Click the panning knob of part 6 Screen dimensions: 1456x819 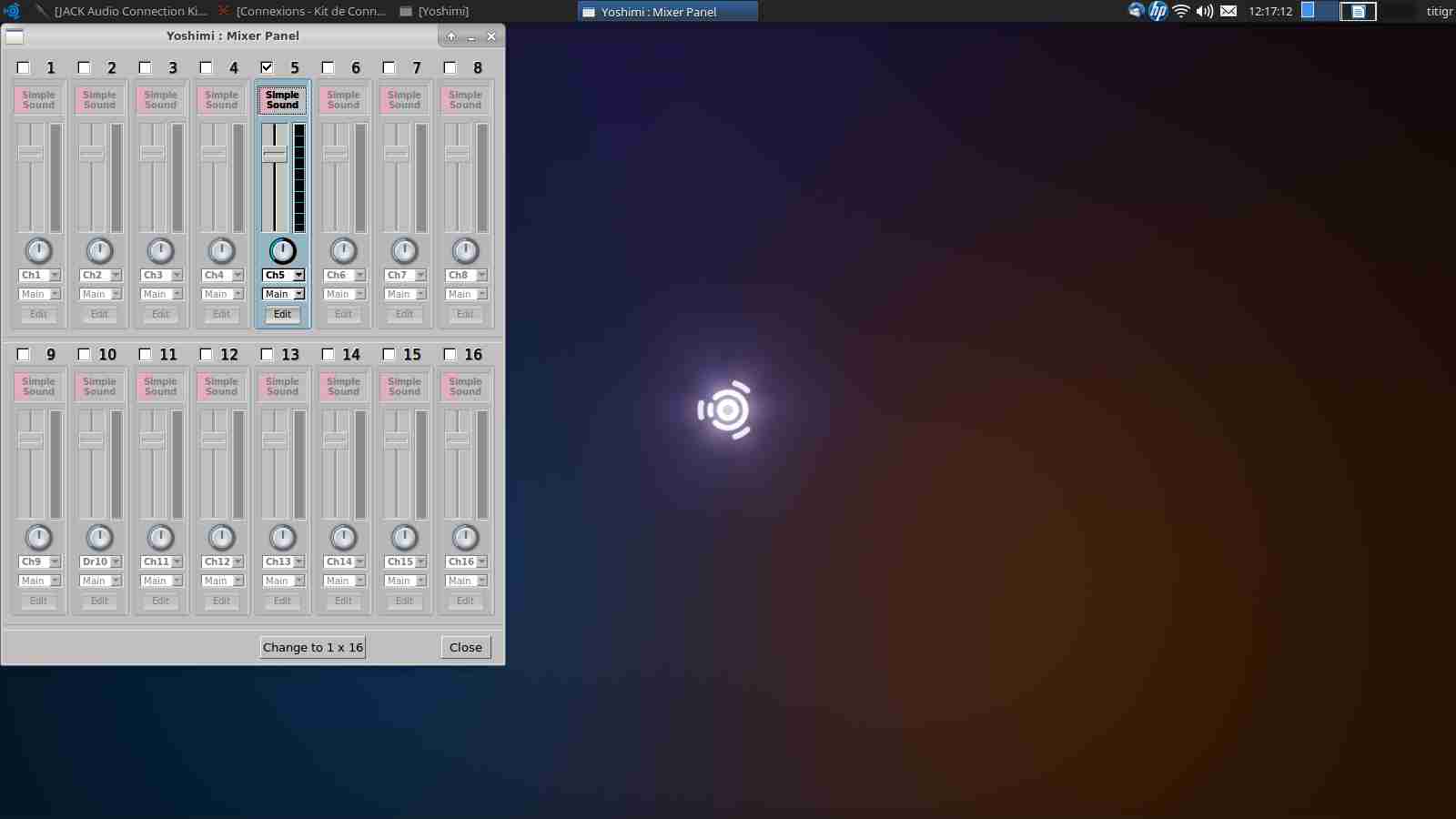[343, 250]
